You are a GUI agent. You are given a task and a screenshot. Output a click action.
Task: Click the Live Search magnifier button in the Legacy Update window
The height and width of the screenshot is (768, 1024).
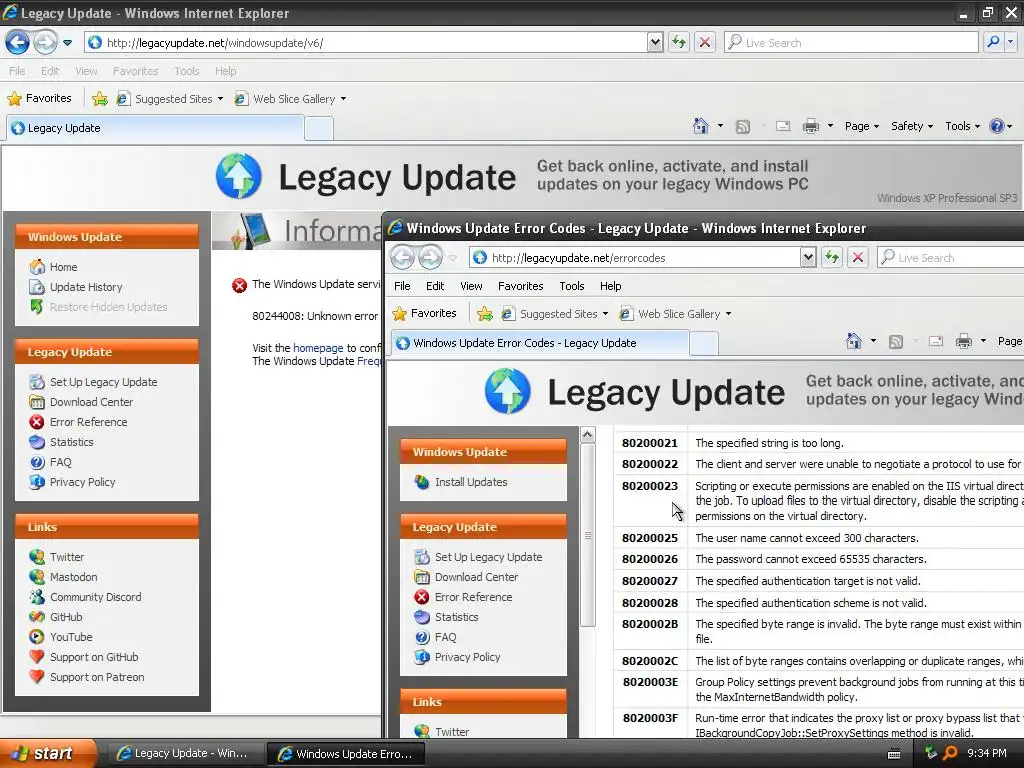pyautogui.click(x=993, y=42)
